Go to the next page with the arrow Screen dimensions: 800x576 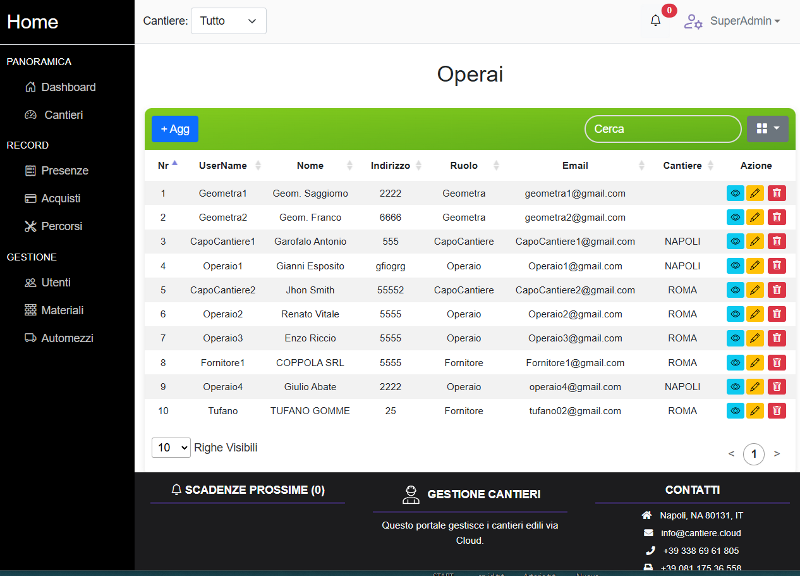coord(777,454)
